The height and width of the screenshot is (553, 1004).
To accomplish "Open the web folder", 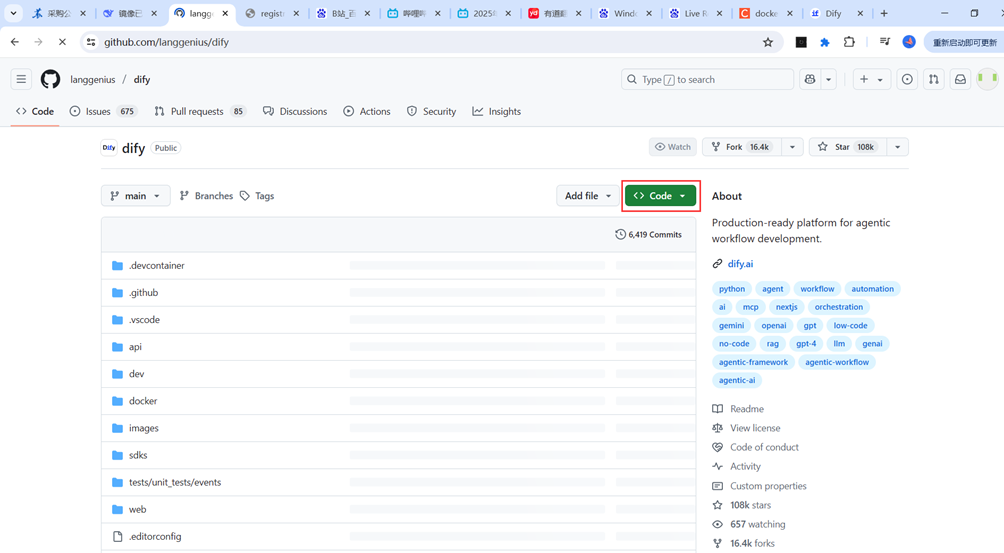I will (x=137, y=509).
